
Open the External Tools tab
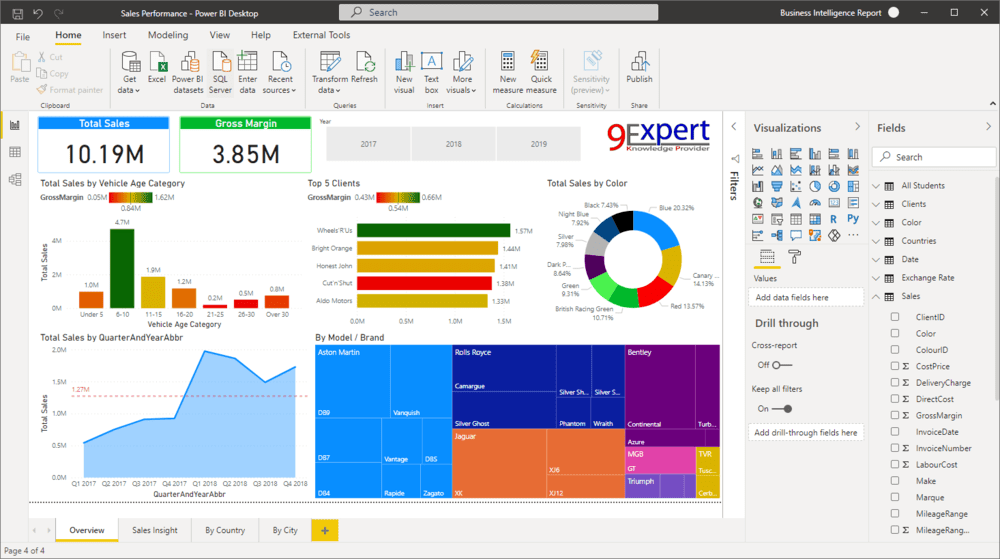tap(321, 35)
